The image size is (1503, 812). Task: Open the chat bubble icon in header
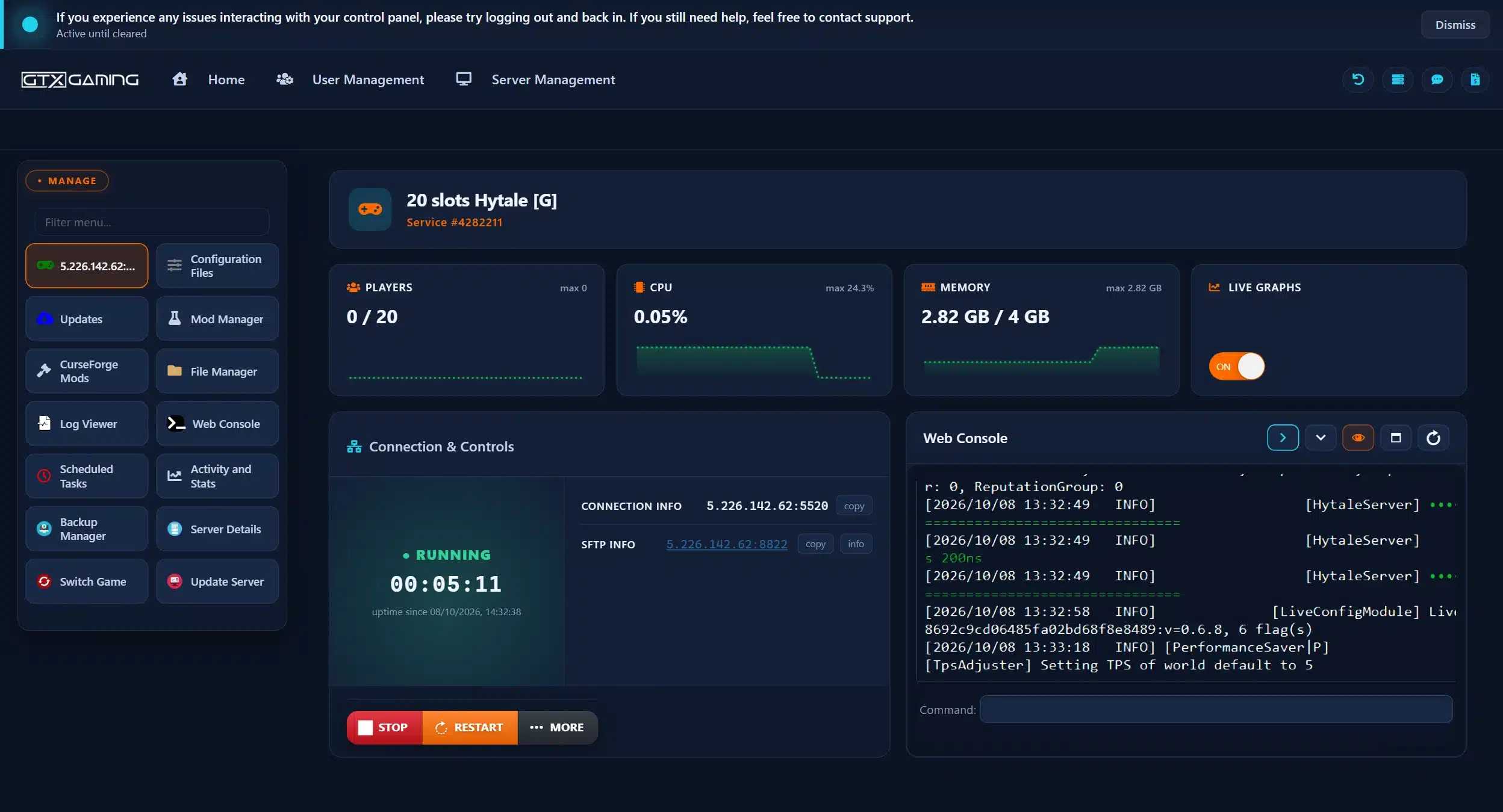pos(1437,79)
